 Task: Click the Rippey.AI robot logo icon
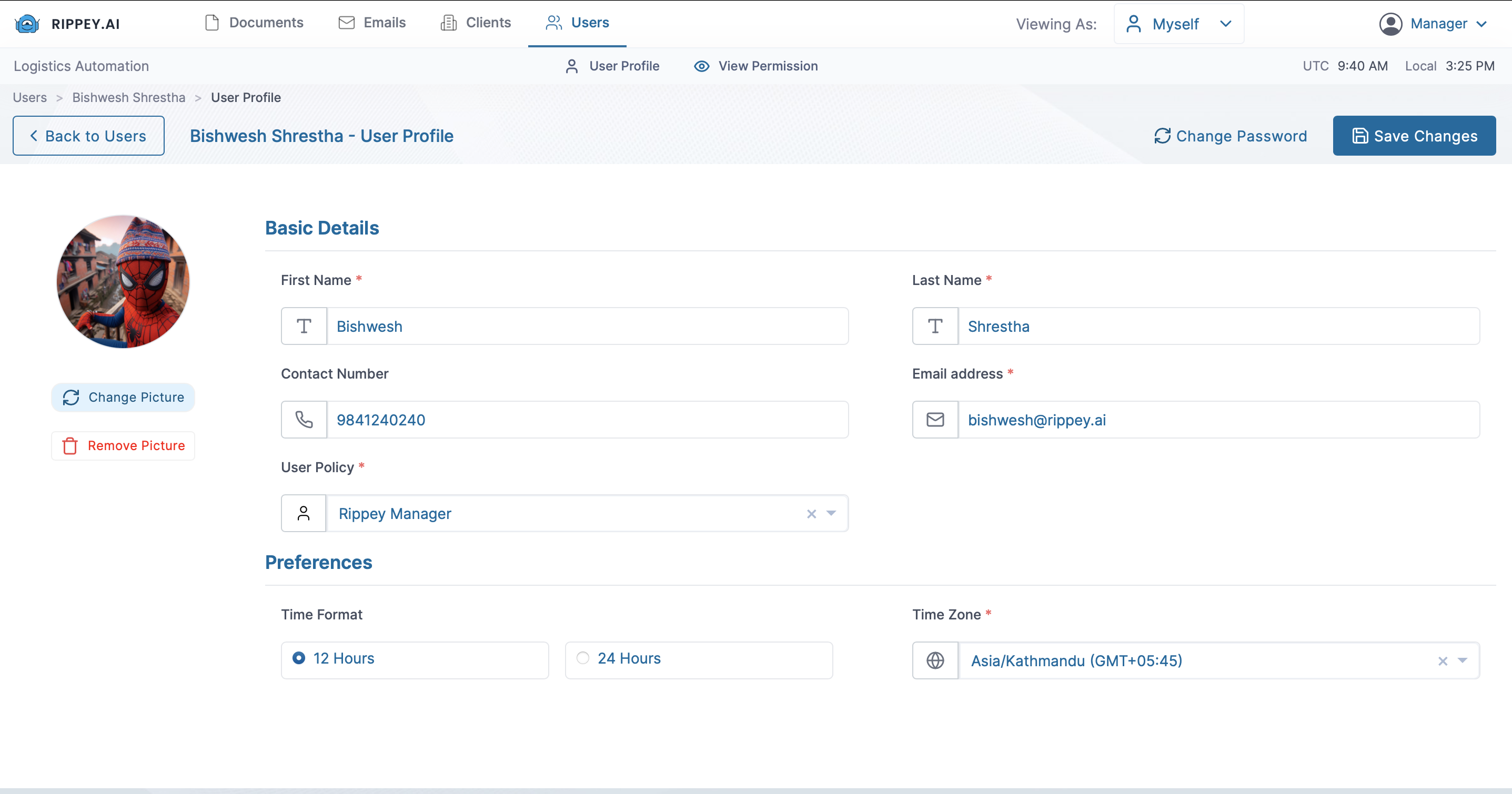point(27,24)
